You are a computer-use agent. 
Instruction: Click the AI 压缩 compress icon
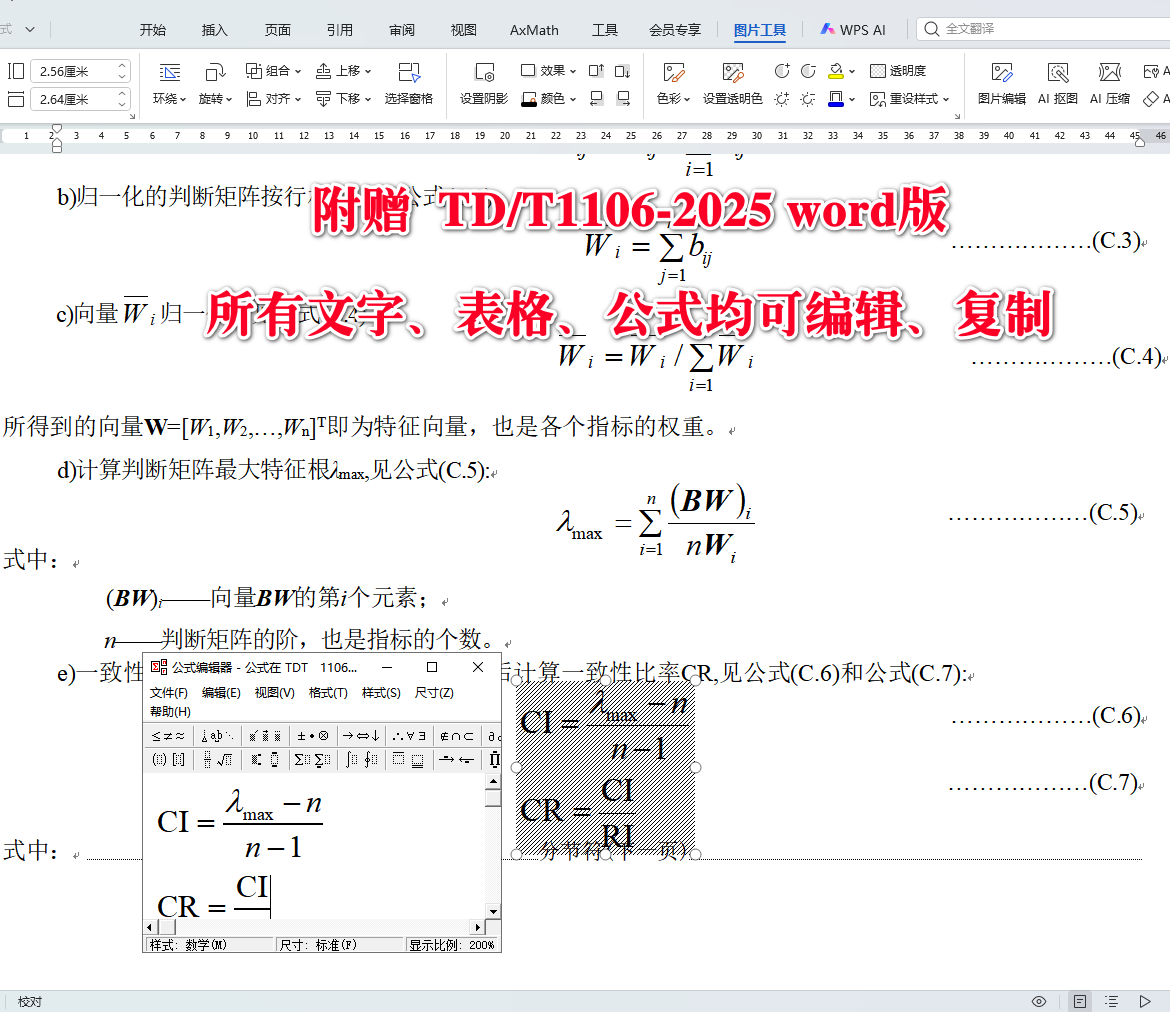tap(1108, 84)
